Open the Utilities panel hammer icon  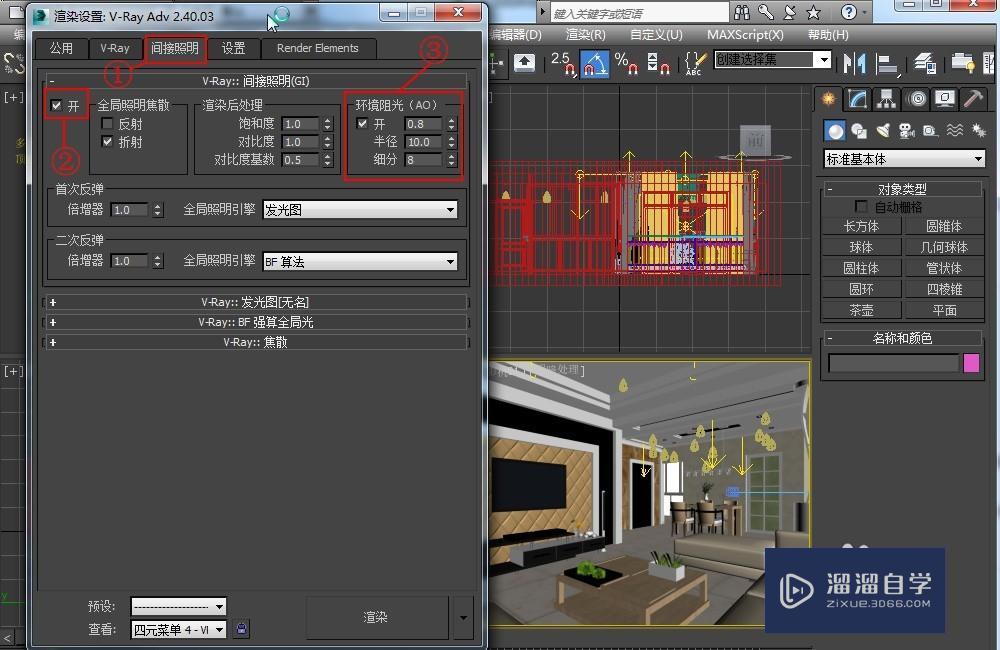pyautogui.click(x=971, y=99)
